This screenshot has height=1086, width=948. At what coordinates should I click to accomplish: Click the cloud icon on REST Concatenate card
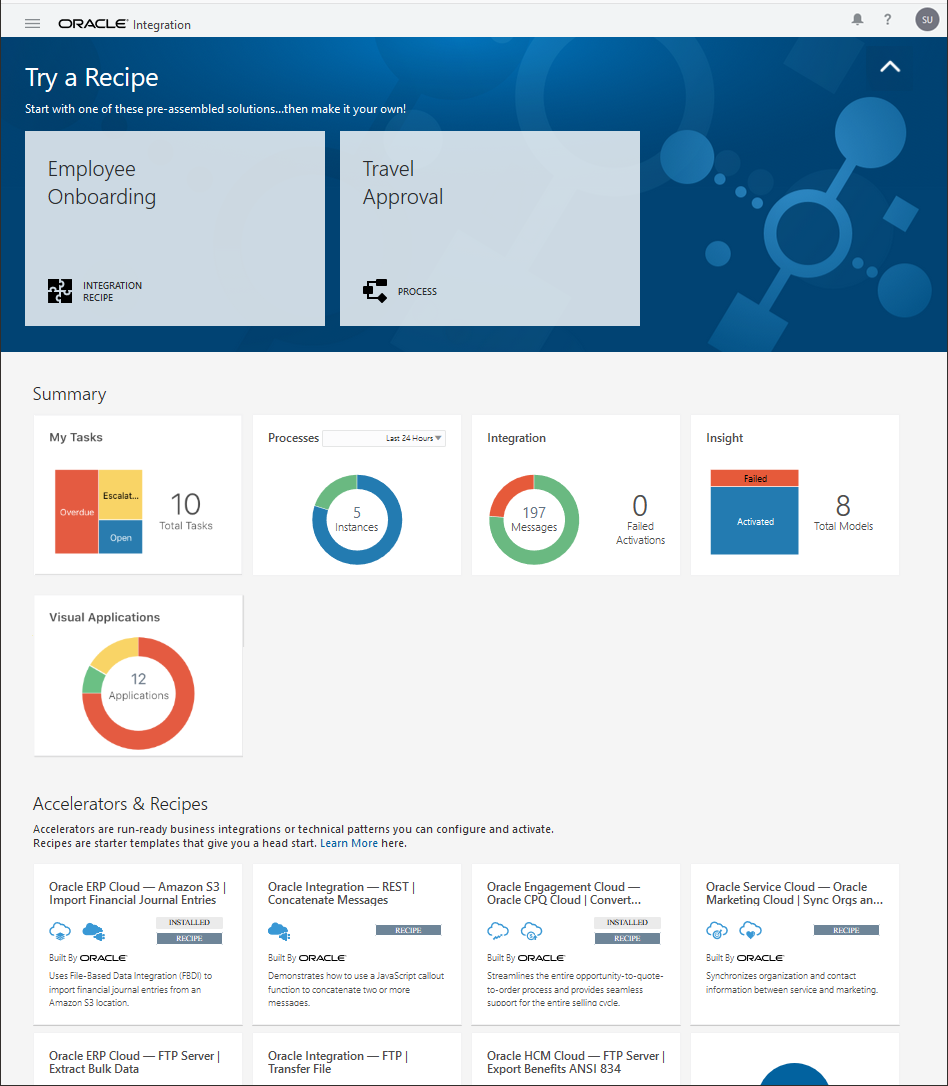click(x=279, y=931)
